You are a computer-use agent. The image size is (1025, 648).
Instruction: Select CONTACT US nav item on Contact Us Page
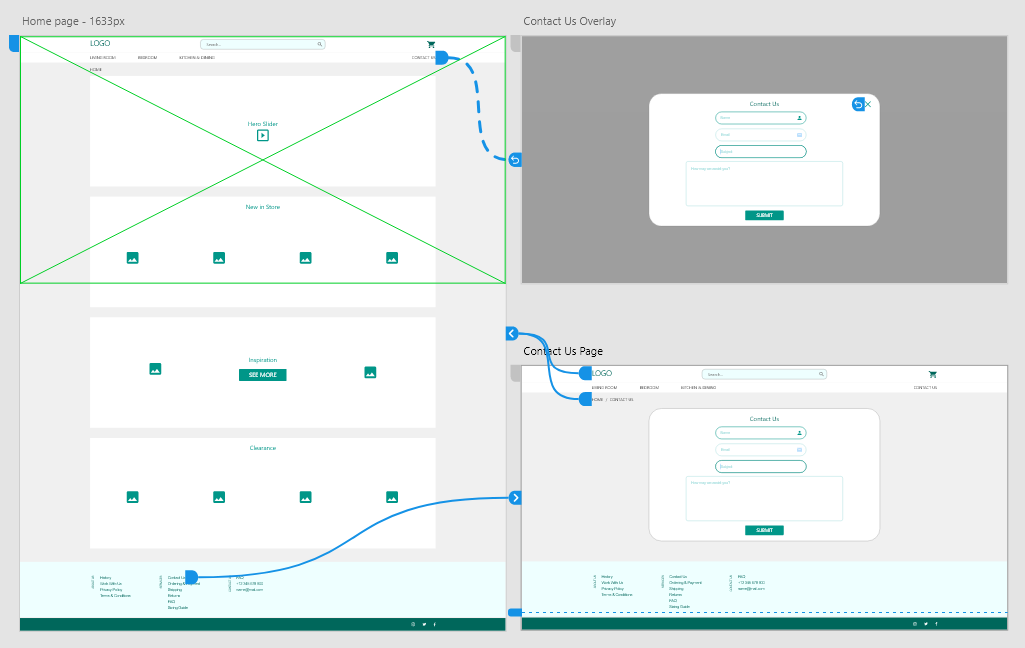pyautogui.click(x=925, y=388)
